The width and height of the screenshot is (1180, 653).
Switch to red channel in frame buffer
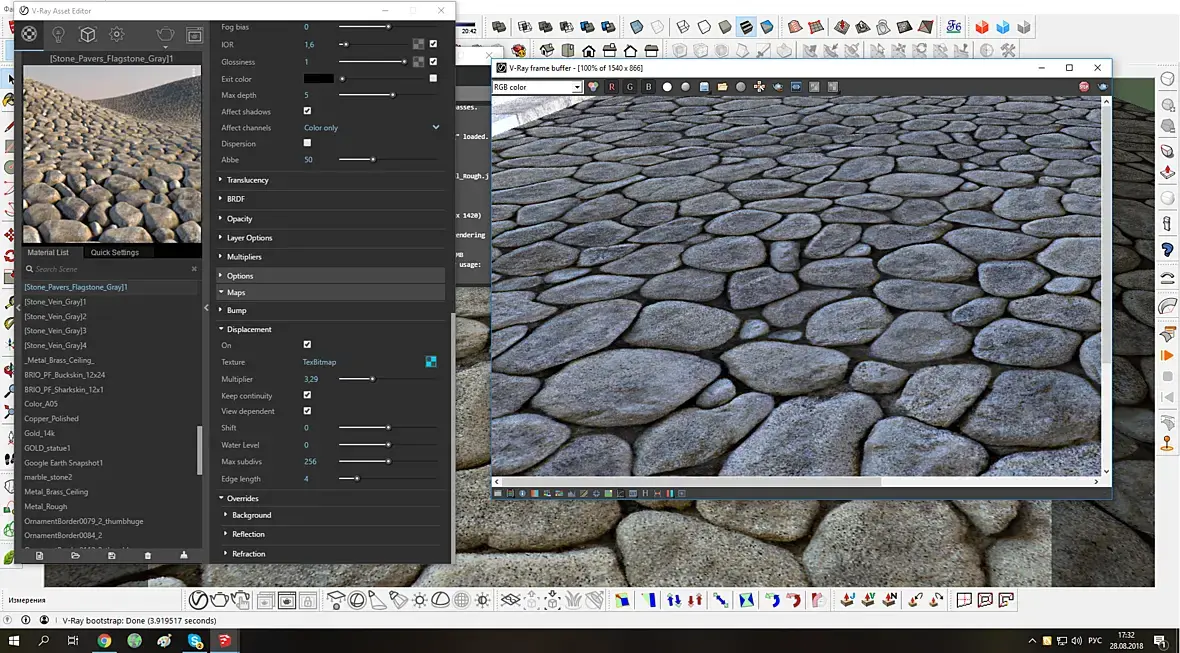tap(612, 87)
